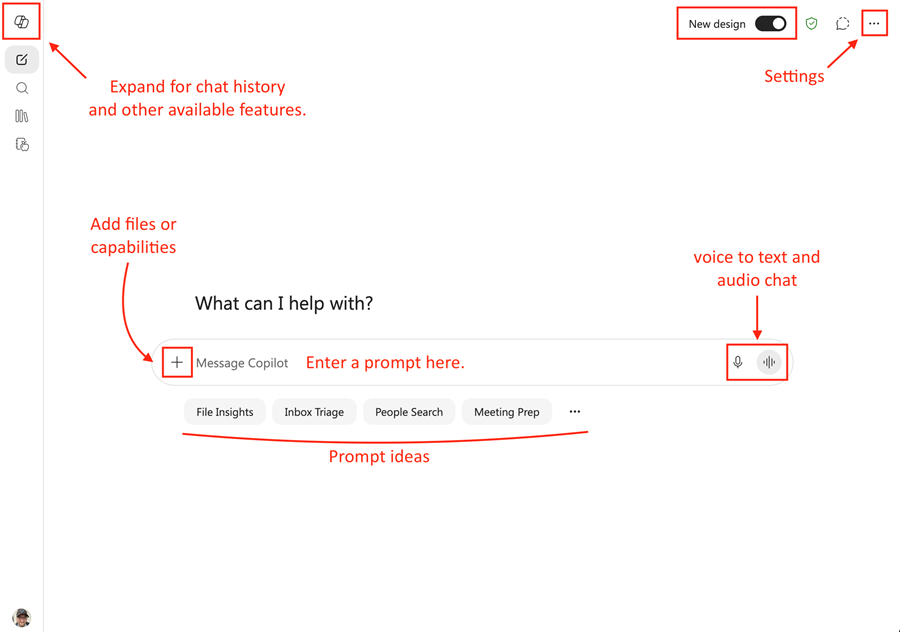Open the top-right three-dot settings menu

point(874,24)
